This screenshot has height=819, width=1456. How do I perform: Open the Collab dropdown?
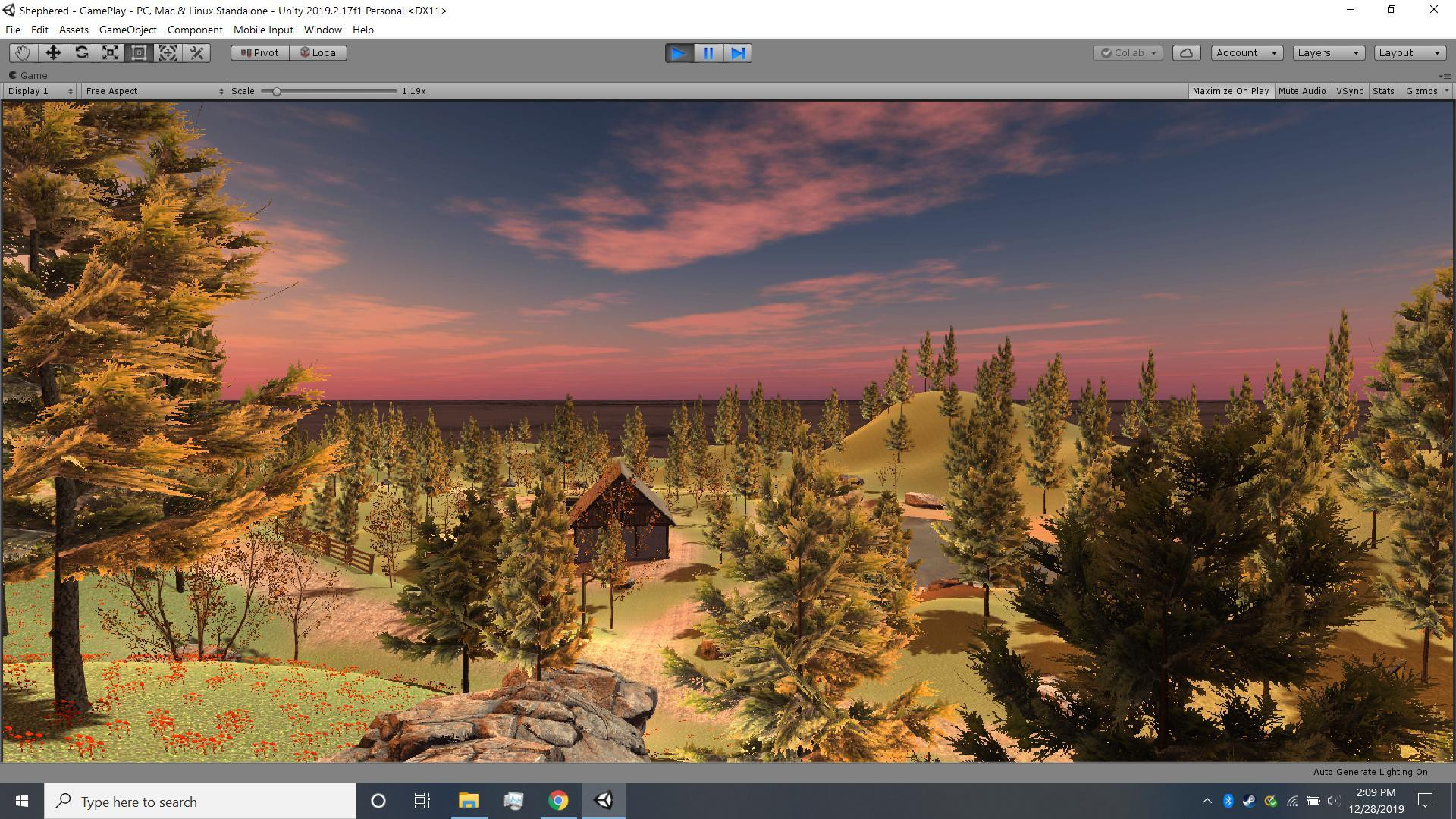tap(1128, 52)
